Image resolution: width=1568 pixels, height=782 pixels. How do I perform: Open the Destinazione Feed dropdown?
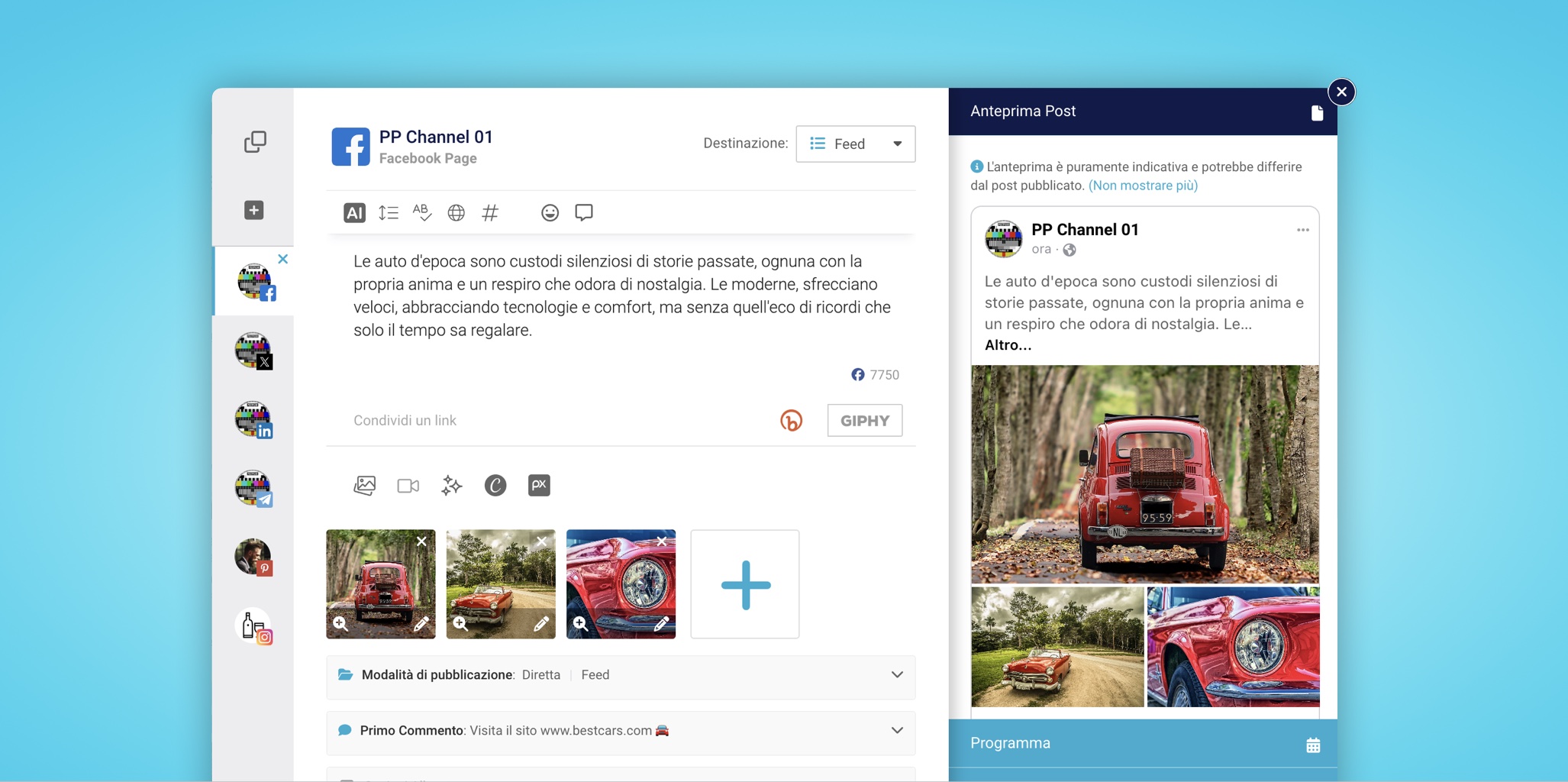855,144
